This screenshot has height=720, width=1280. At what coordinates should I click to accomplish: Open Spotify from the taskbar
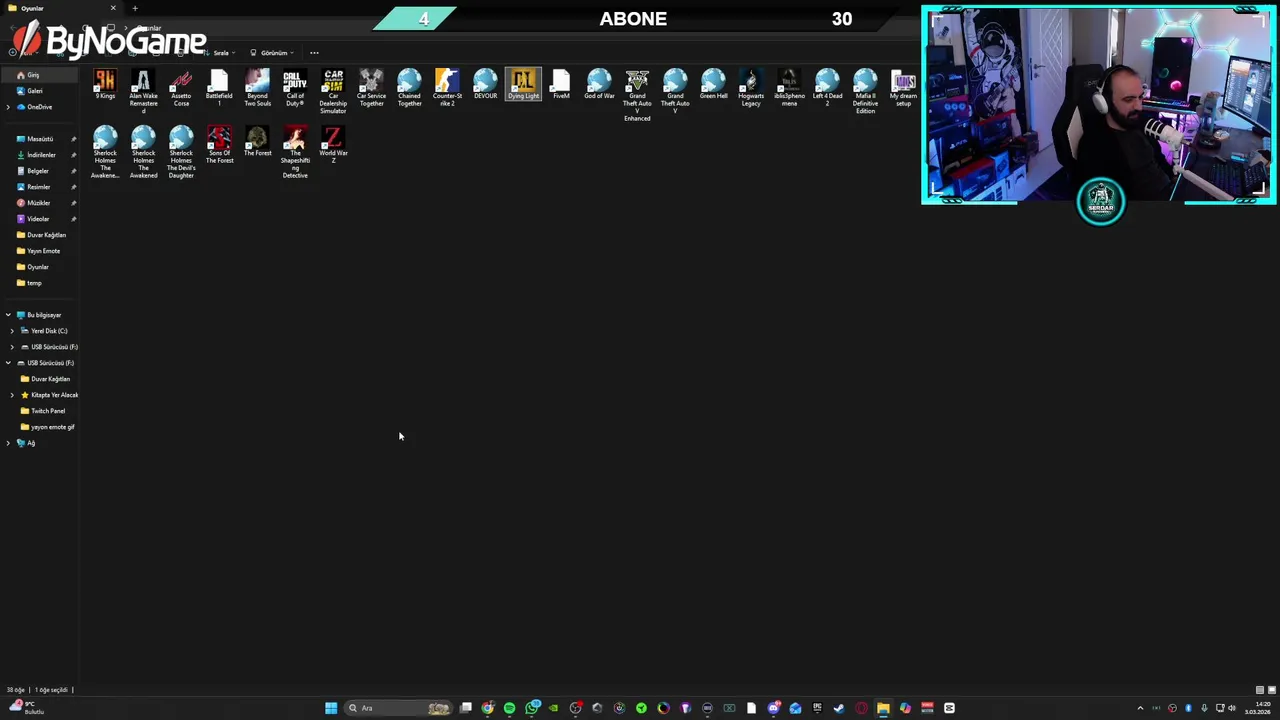click(509, 708)
